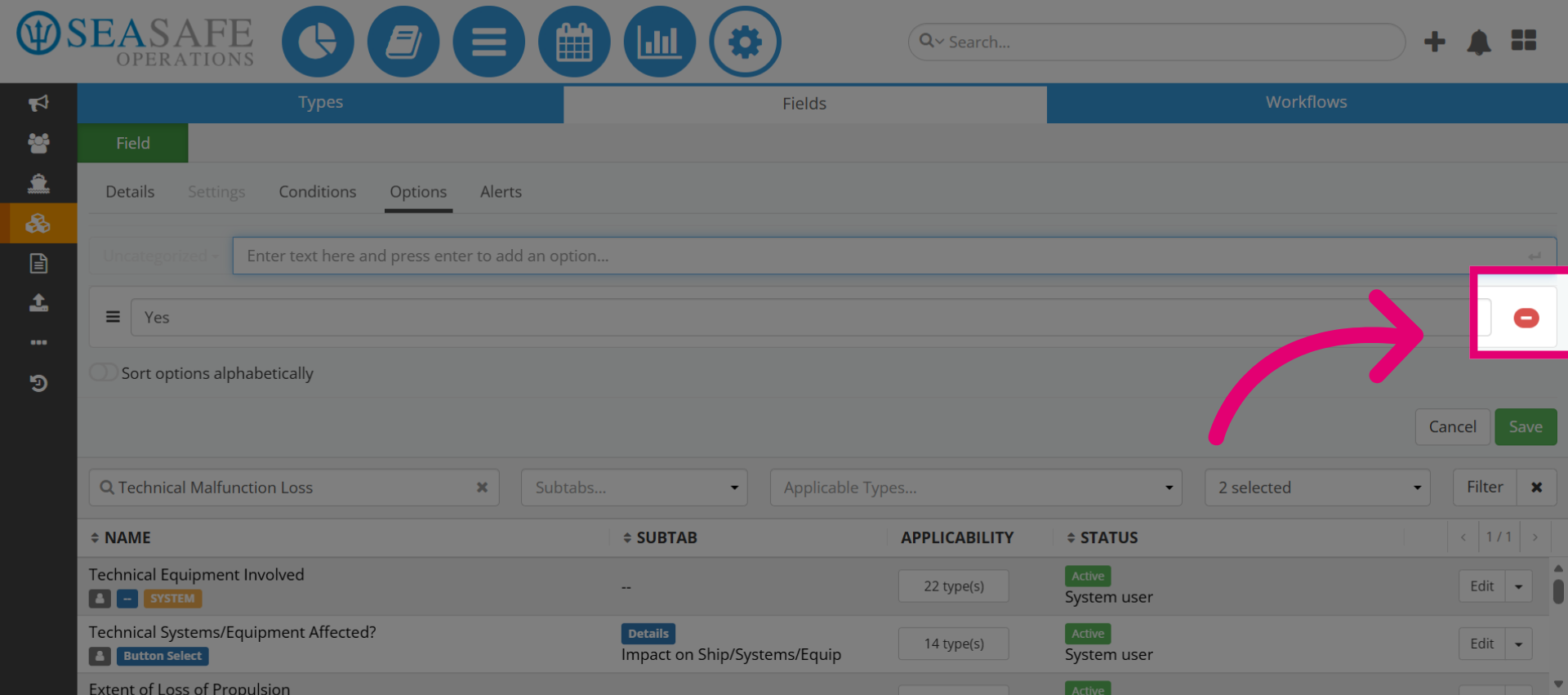Open the bar chart reports icon

click(659, 42)
